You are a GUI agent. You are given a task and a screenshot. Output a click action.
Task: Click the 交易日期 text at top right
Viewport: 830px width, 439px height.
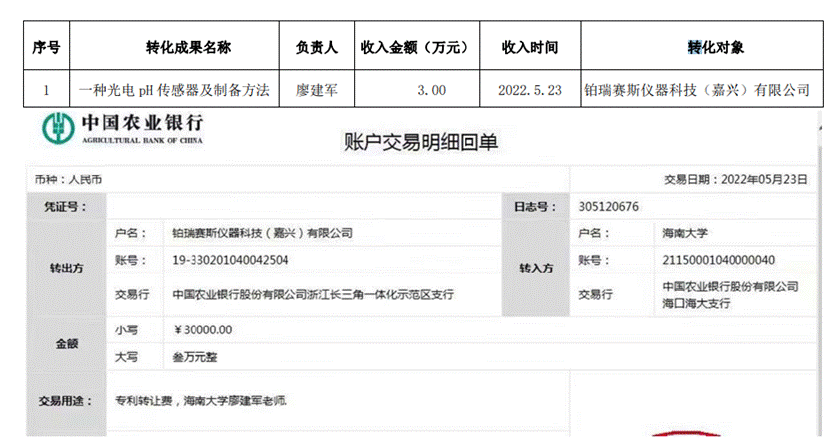point(733,180)
